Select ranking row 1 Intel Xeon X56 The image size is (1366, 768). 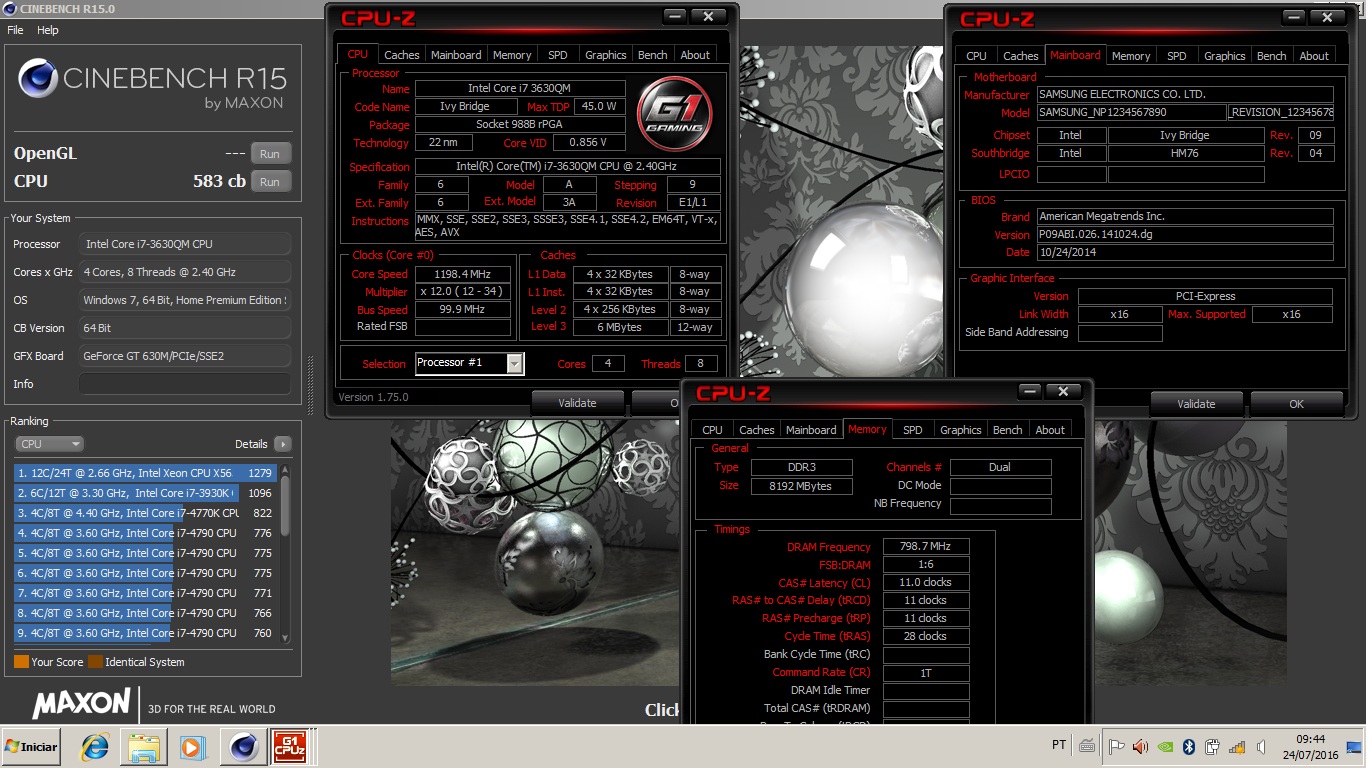point(146,473)
